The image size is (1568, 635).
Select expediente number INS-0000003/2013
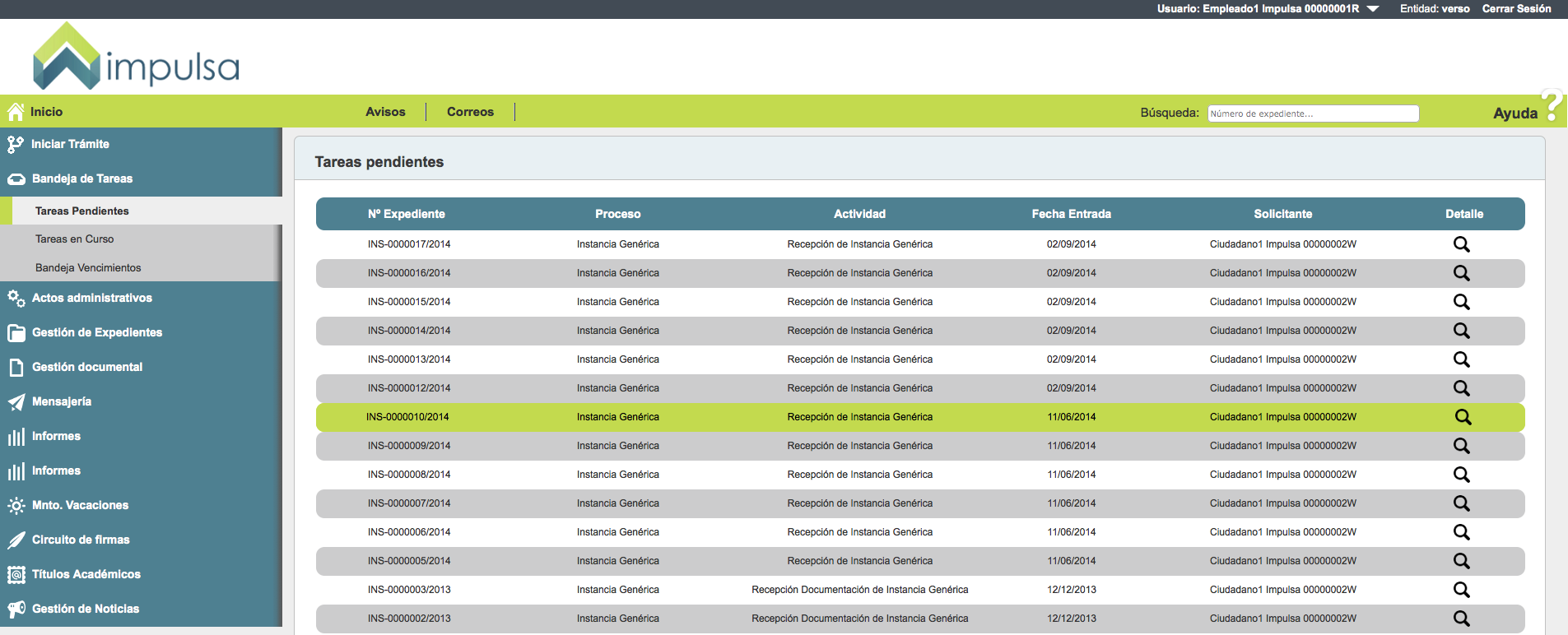[x=409, y=590]
